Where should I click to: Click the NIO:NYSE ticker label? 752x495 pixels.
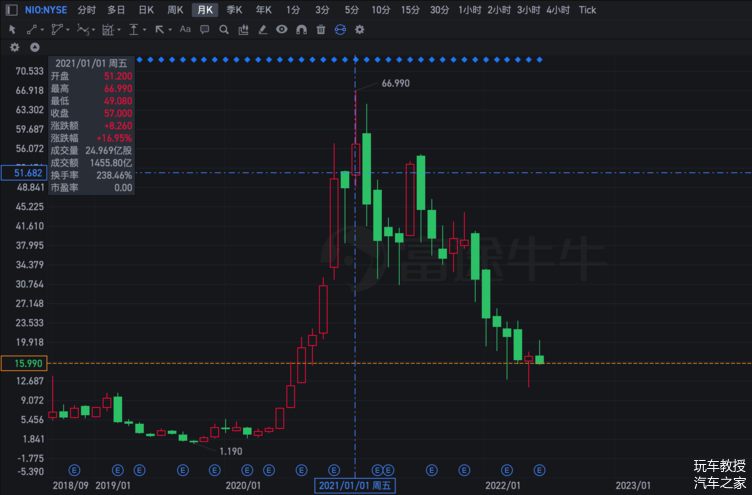click(x=46, y=10)
